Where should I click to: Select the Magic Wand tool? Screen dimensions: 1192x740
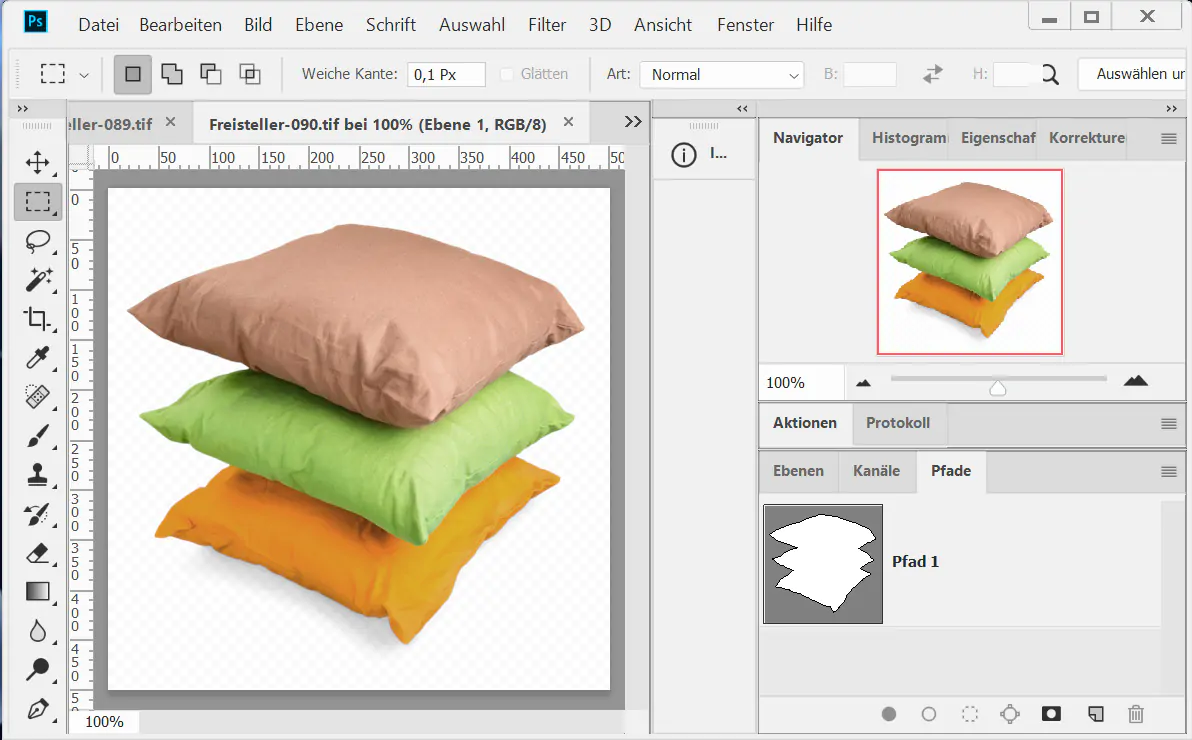(x=37, y=280)
